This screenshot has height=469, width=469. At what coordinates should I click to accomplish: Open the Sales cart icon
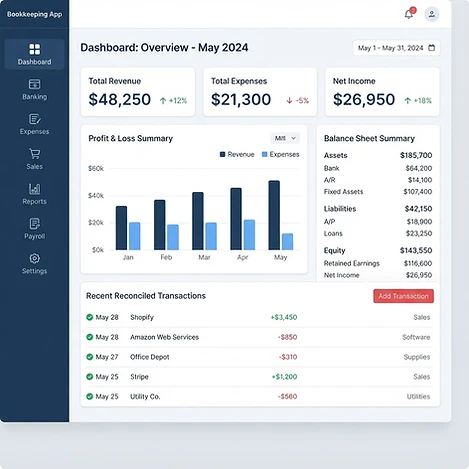(x=35, y=154)
